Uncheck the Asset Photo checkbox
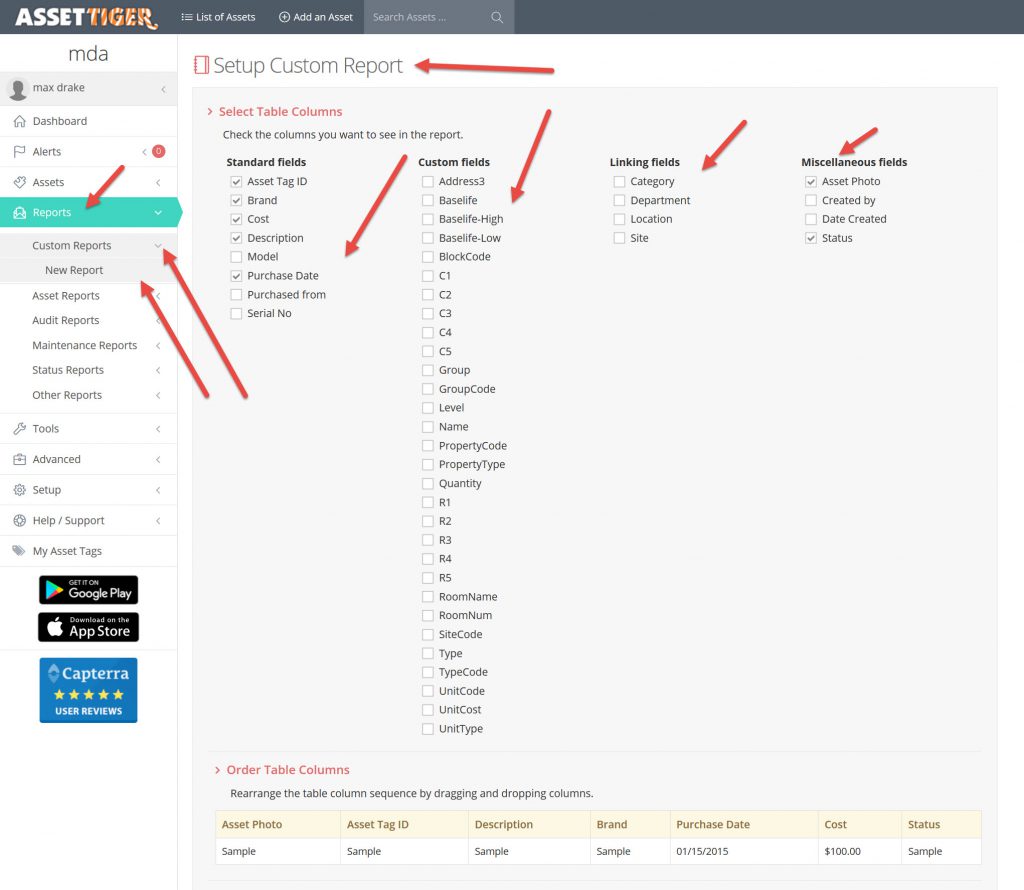The width and height of the screenshot is (1024, 890). [811, 182]
